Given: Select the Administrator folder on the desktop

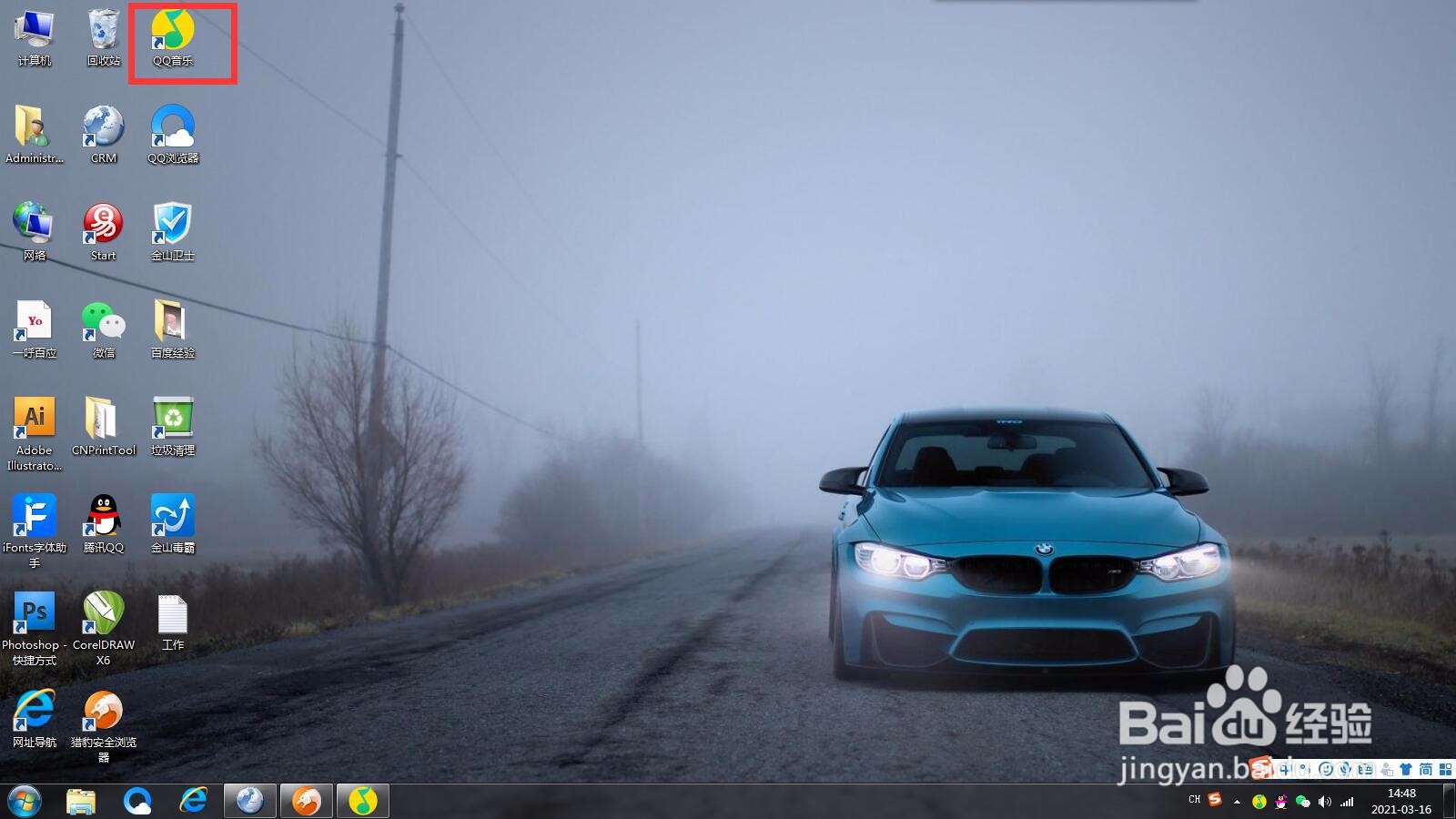Looking at the screenshot, I should coord(35,135).
